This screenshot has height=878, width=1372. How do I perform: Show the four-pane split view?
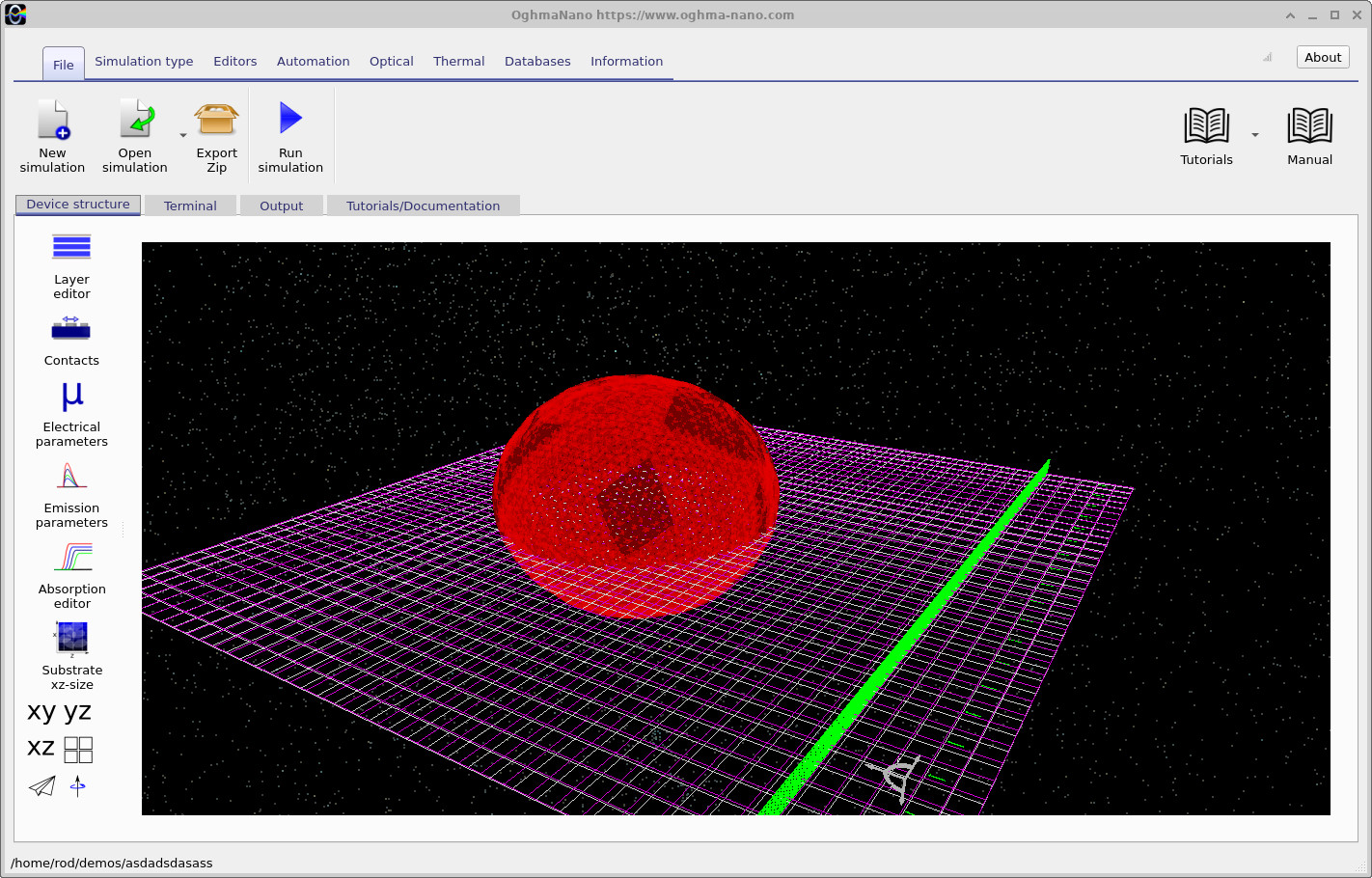[78, 750]
